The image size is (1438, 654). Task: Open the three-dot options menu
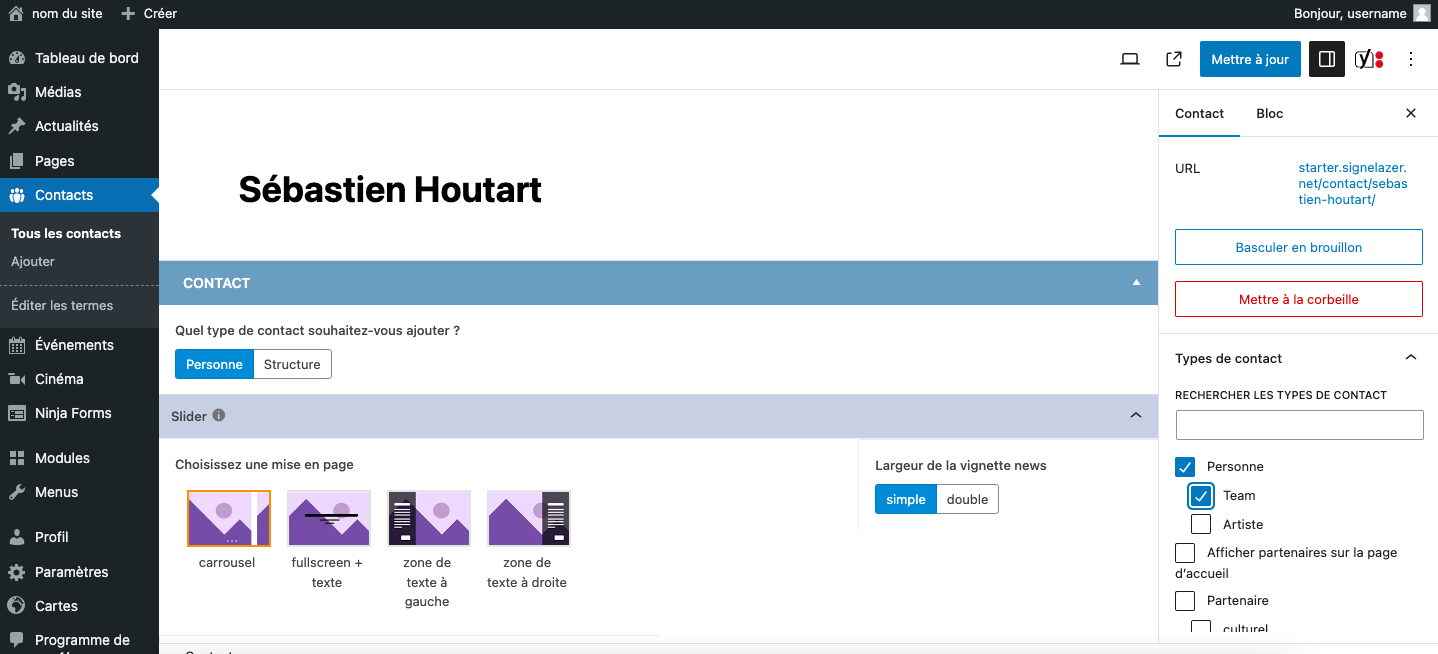pos(1411,59)
